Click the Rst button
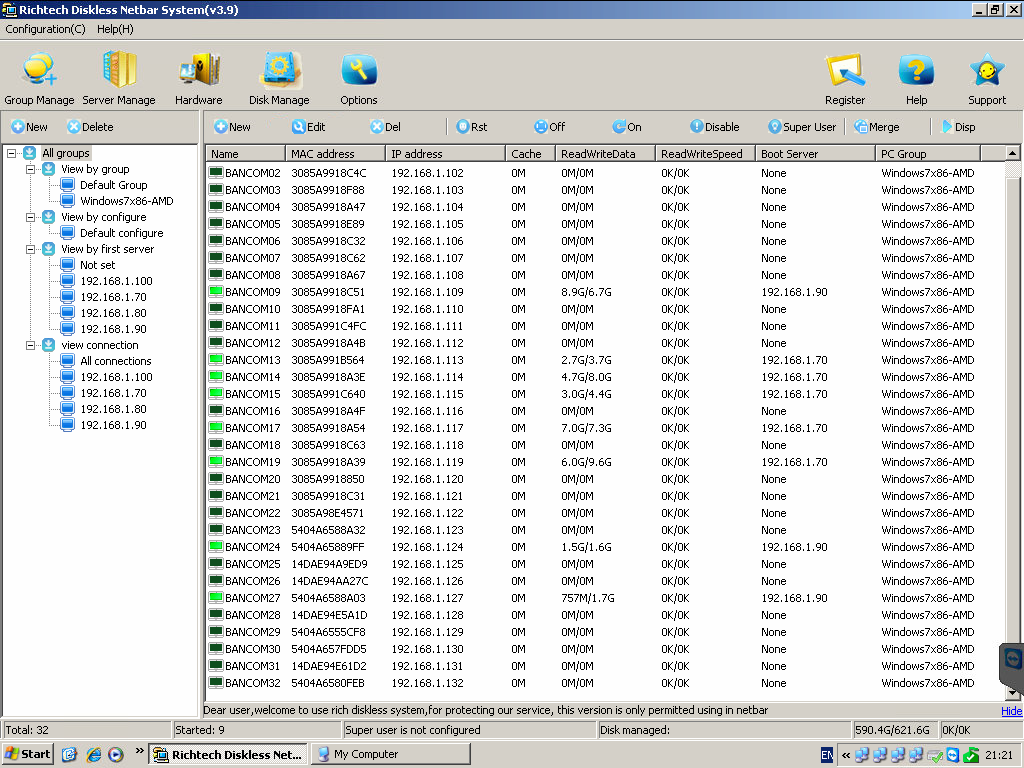The height and width of the screenshot is (768, 1024). 472,127
